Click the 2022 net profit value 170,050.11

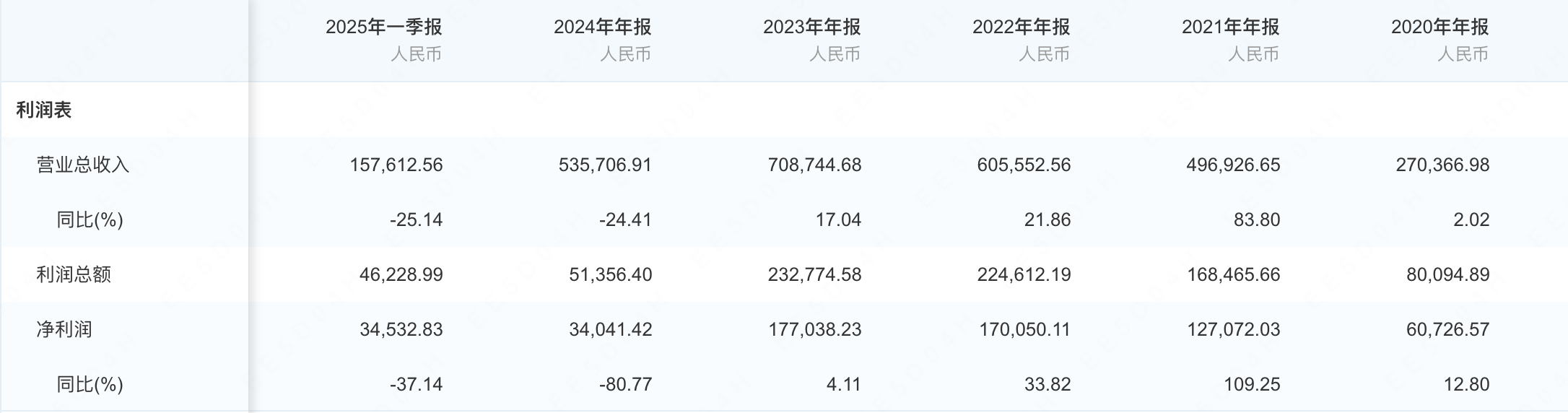tap(1024, 330)
